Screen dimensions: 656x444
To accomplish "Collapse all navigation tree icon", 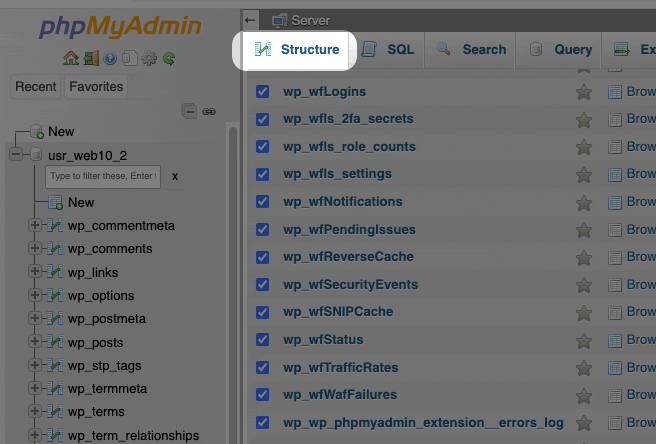I will point(189,111).
